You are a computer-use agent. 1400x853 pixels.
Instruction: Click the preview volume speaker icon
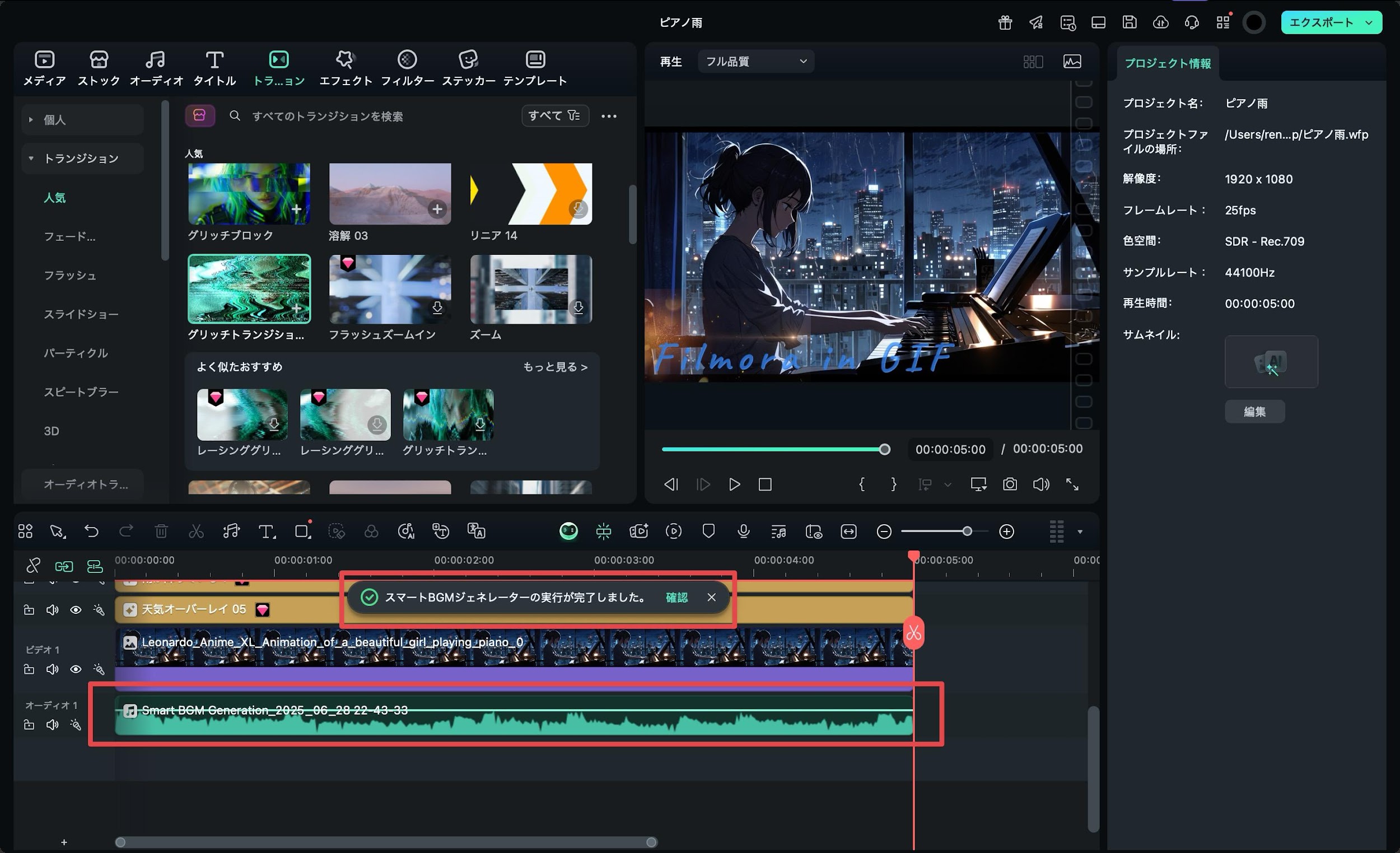pos(1041,485)
